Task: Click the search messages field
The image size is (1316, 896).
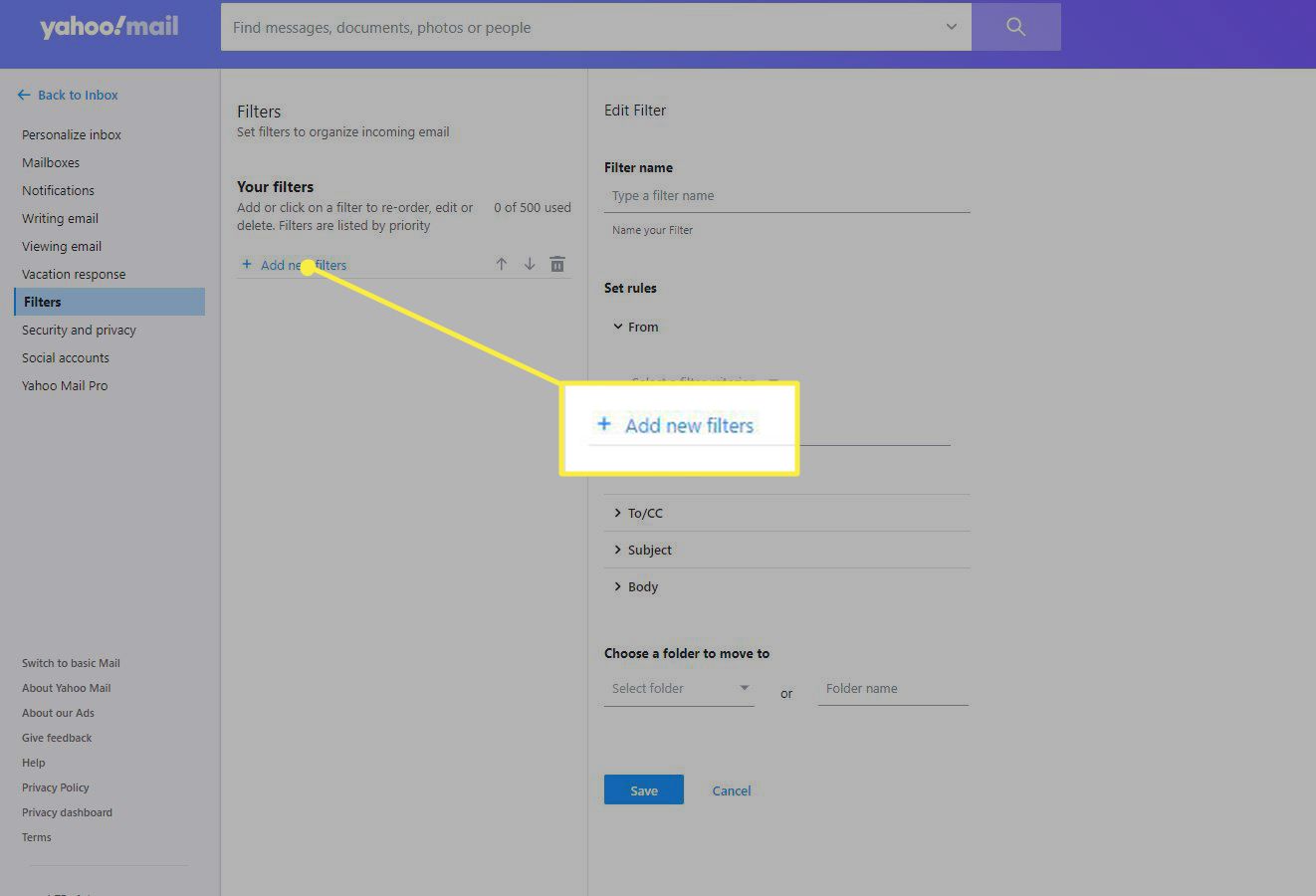Action: pos(582,27)
